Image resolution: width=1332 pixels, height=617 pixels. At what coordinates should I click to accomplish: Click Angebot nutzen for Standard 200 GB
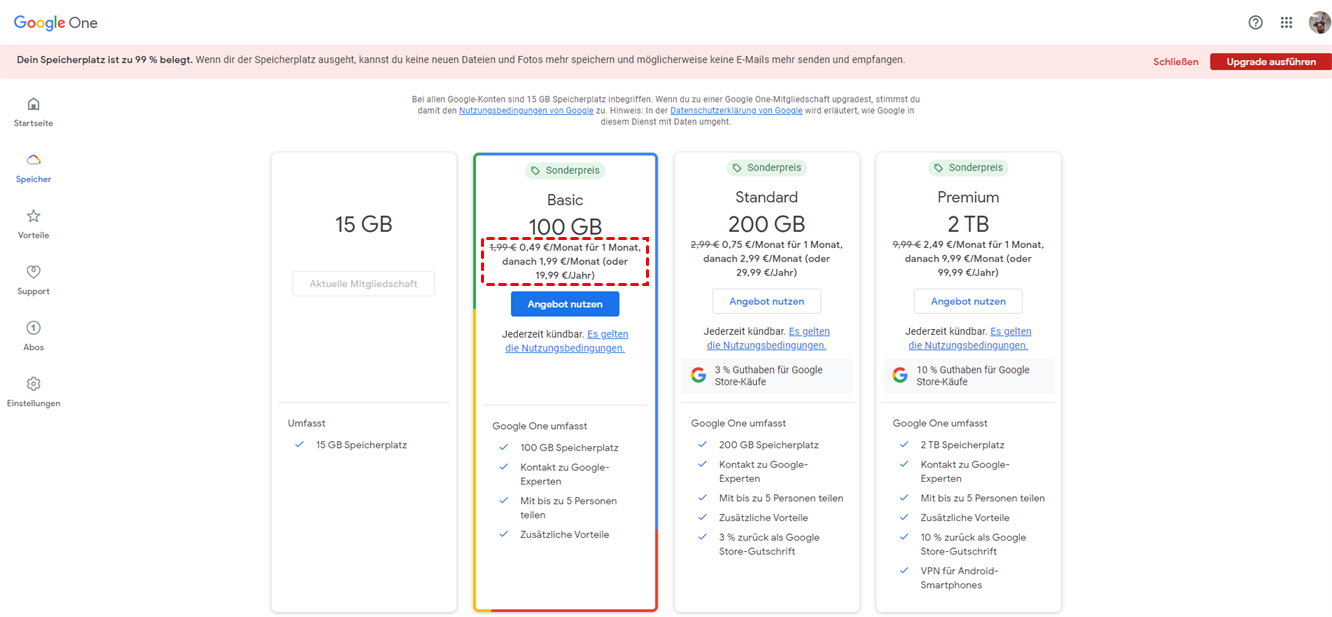[766, 301]
